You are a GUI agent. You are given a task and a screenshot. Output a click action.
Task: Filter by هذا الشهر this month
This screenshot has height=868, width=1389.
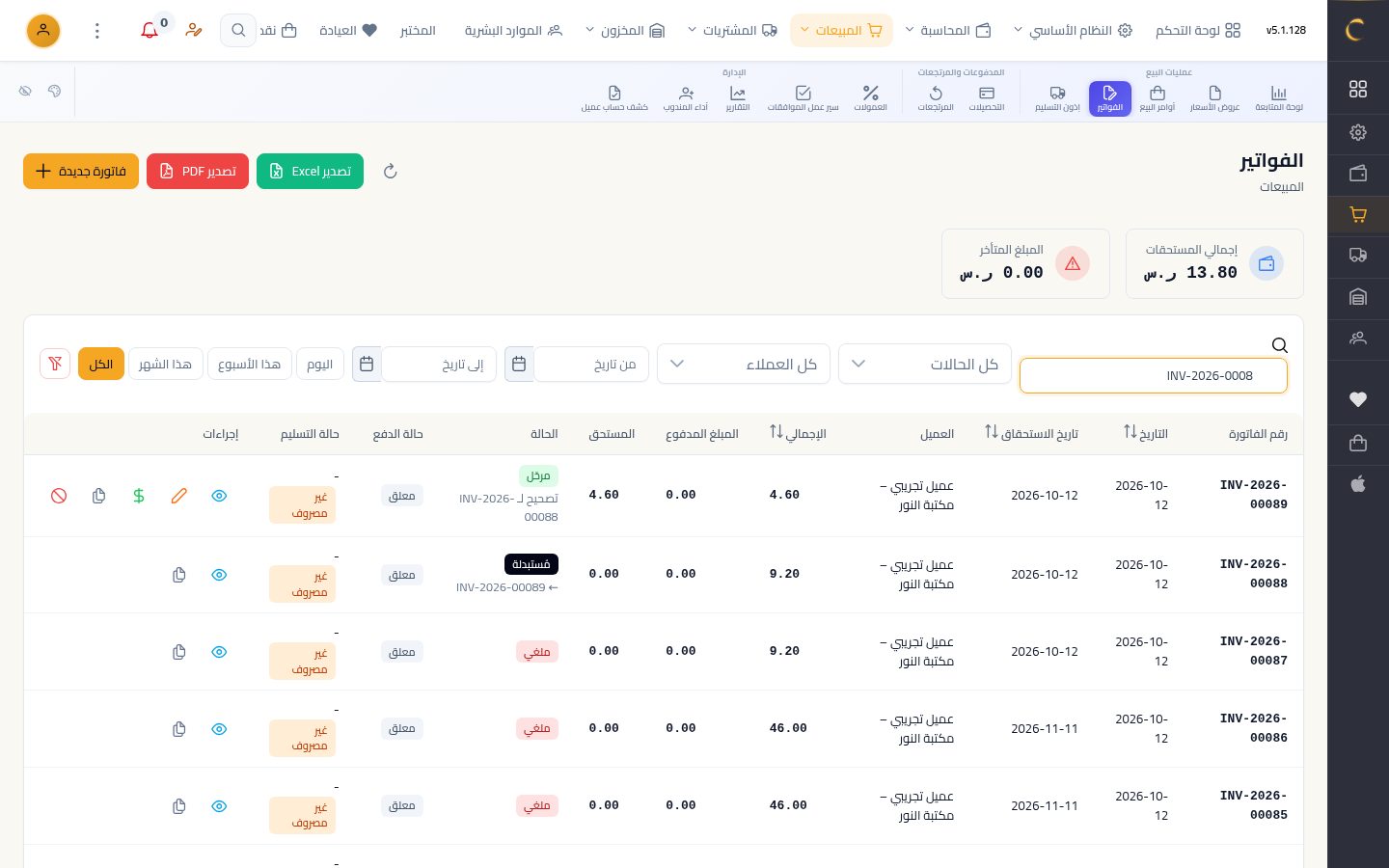tap(165, 364)
